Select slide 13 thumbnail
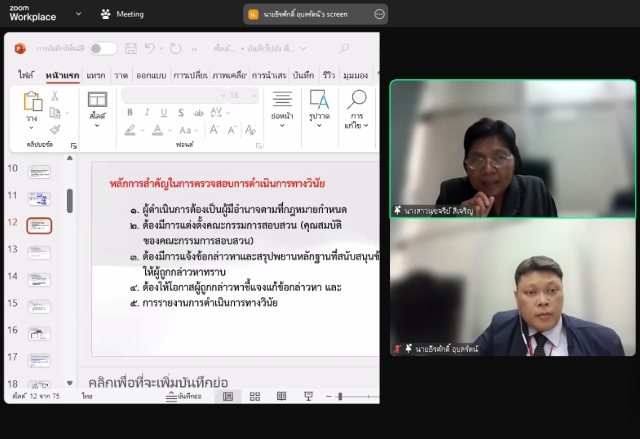640x439 pixels. pyautogui.click(x=40, y=253)
